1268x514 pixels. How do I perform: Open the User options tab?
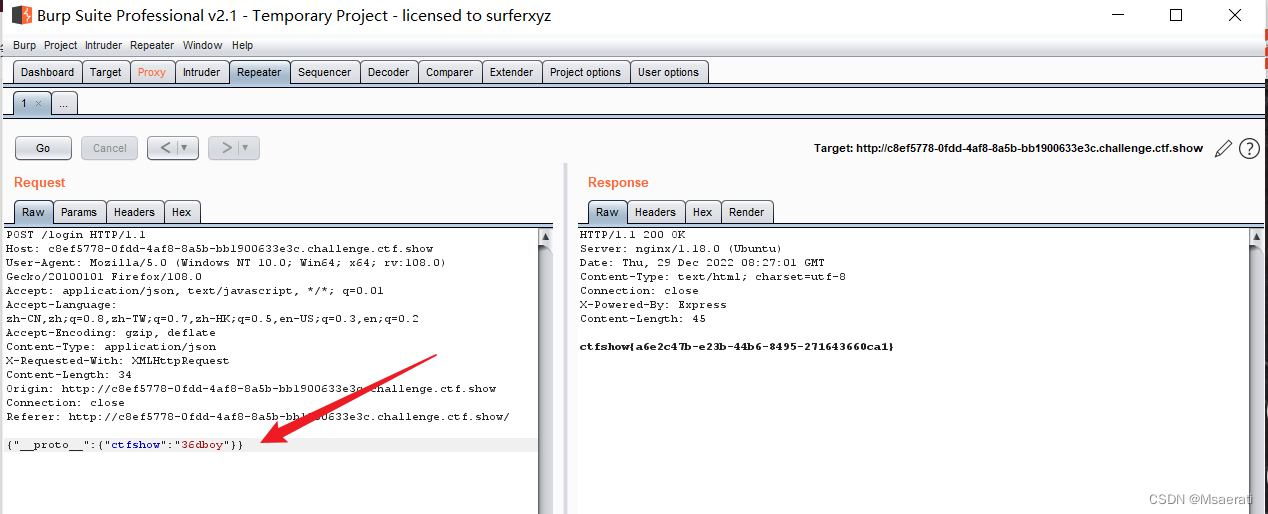pos(669,72)
